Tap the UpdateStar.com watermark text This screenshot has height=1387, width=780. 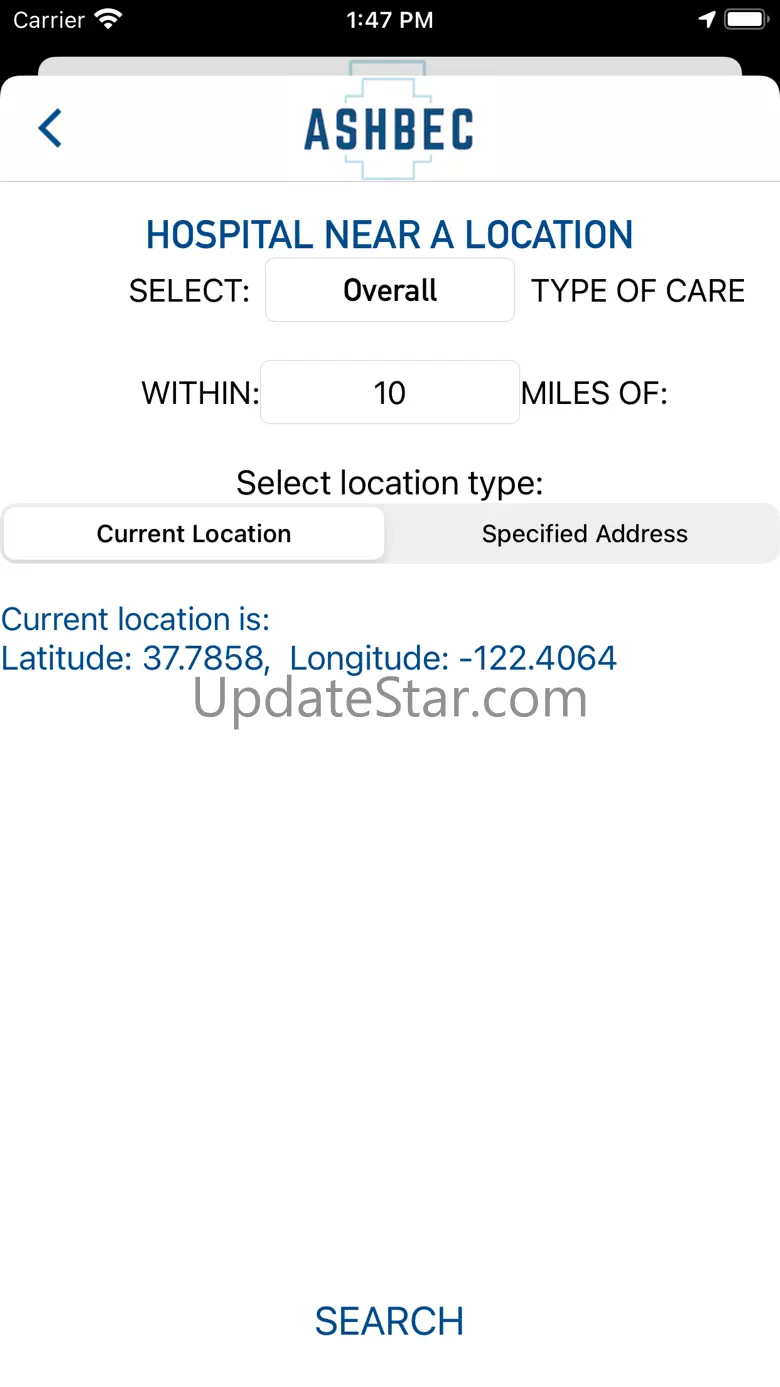click(390, 699)
